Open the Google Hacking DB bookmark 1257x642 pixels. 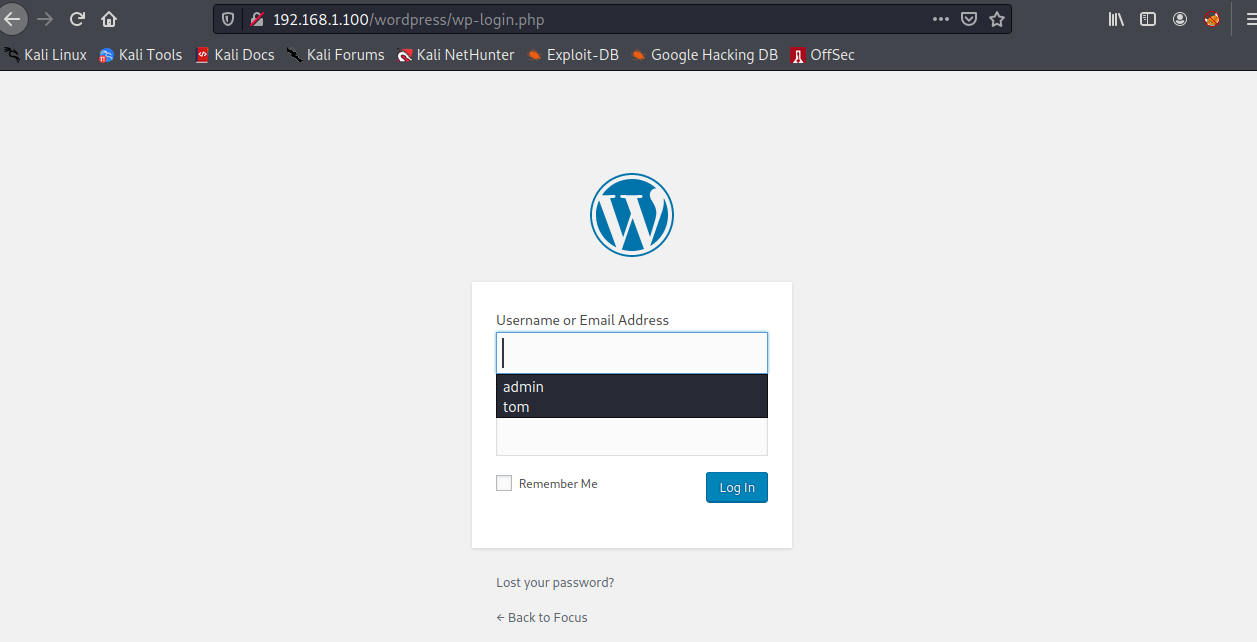[705, 55]
